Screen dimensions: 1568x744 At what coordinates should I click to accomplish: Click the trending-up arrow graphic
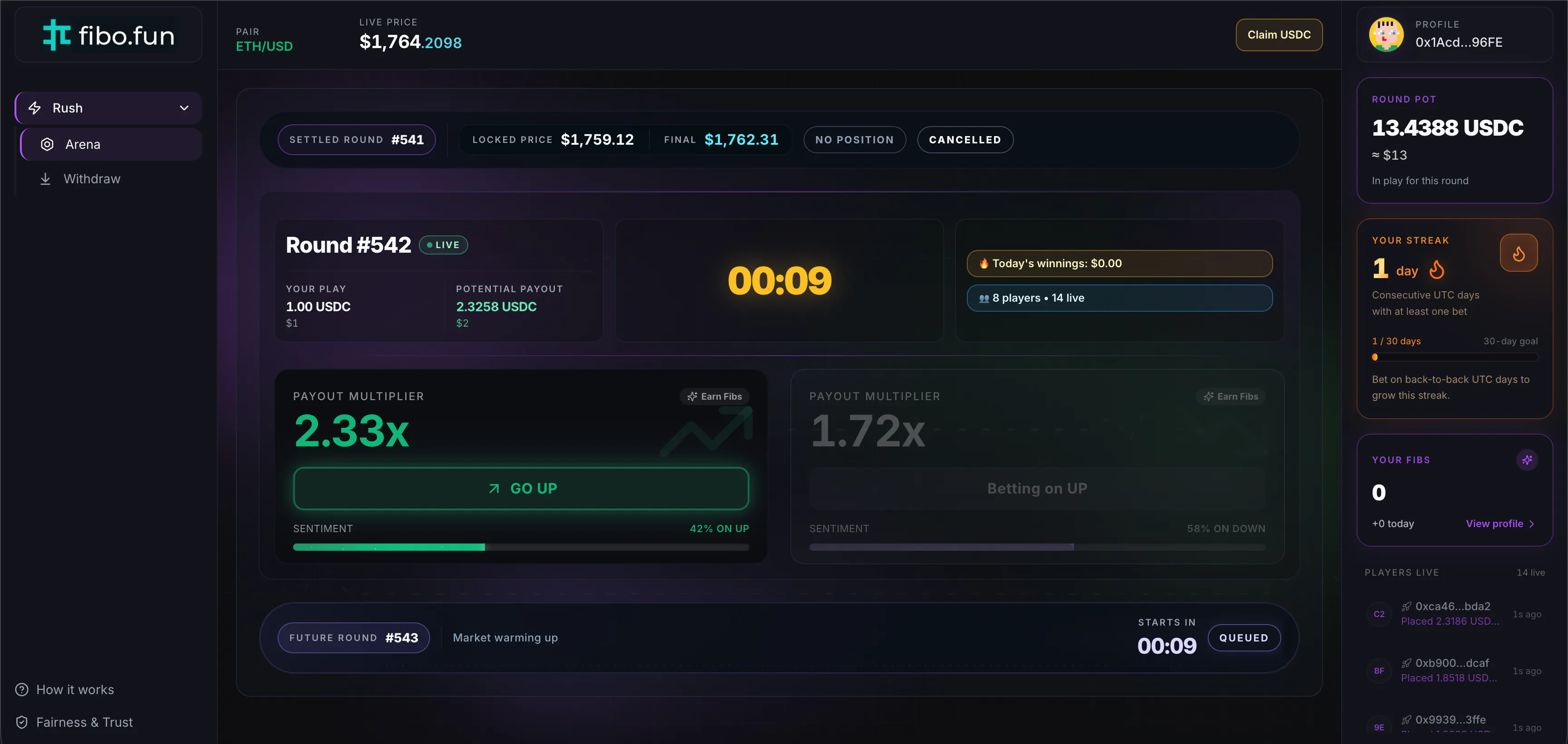tap(706, 431)
